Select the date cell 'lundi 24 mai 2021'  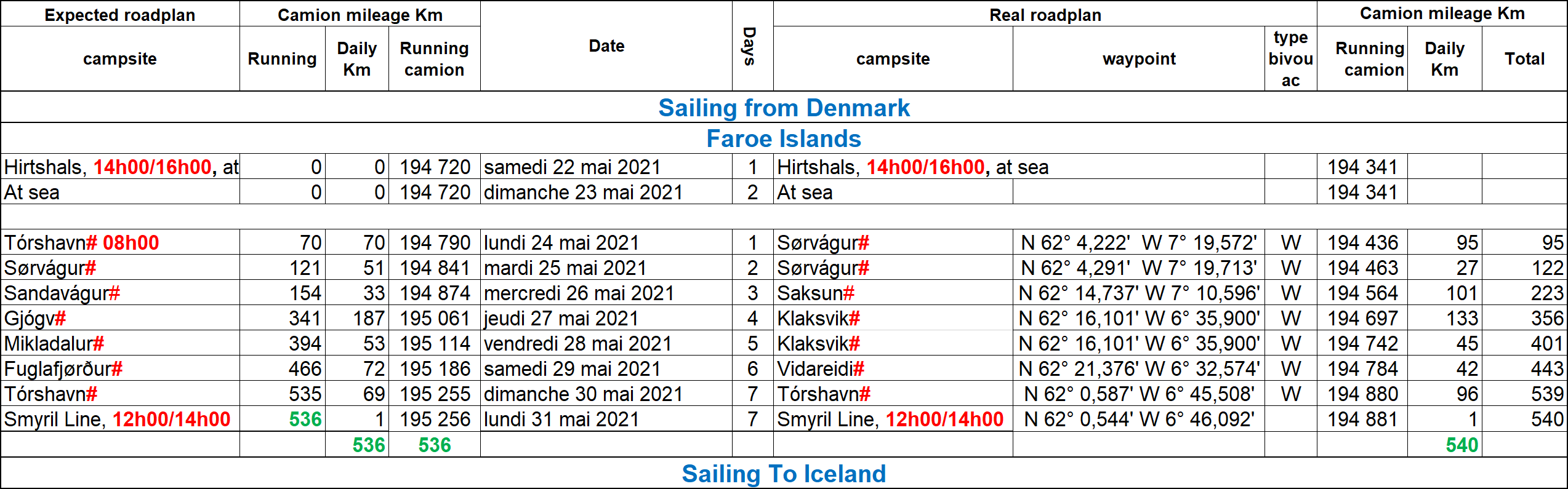click(561, 243)
